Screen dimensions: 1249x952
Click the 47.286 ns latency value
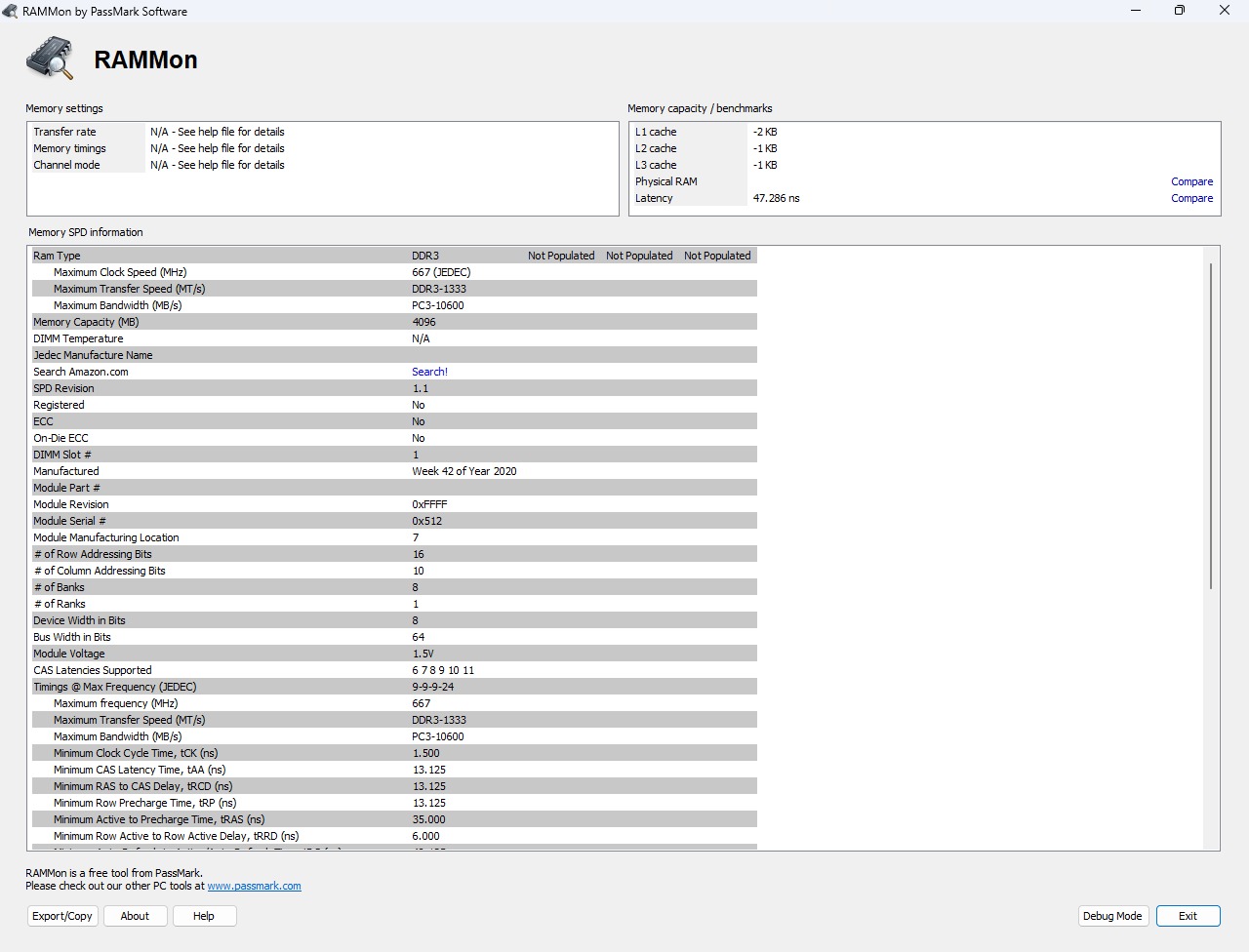776,198
